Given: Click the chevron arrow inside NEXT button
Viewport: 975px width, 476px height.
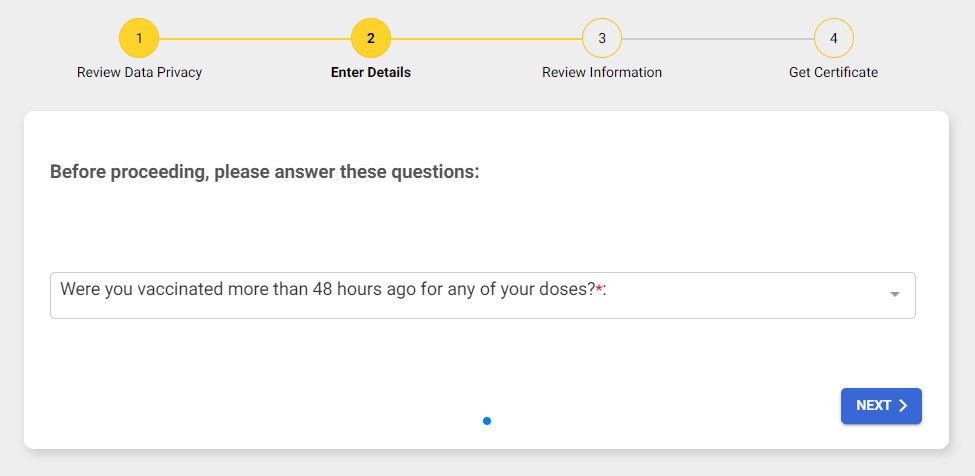Looking at the screenshot, I should (x=903, y=406).
